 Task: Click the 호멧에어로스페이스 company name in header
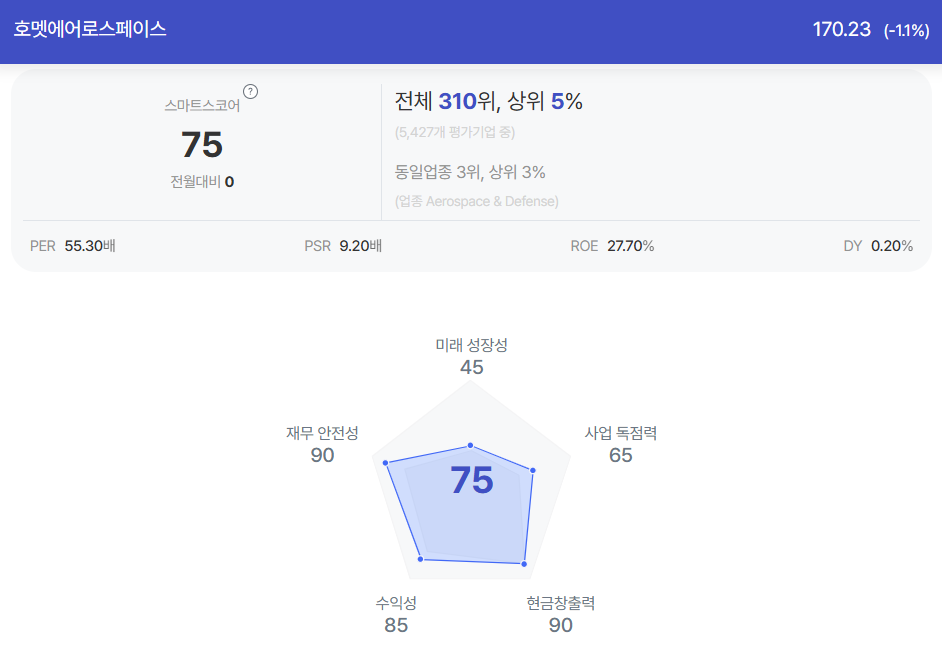pyautogui.click(x=90, y=29)
